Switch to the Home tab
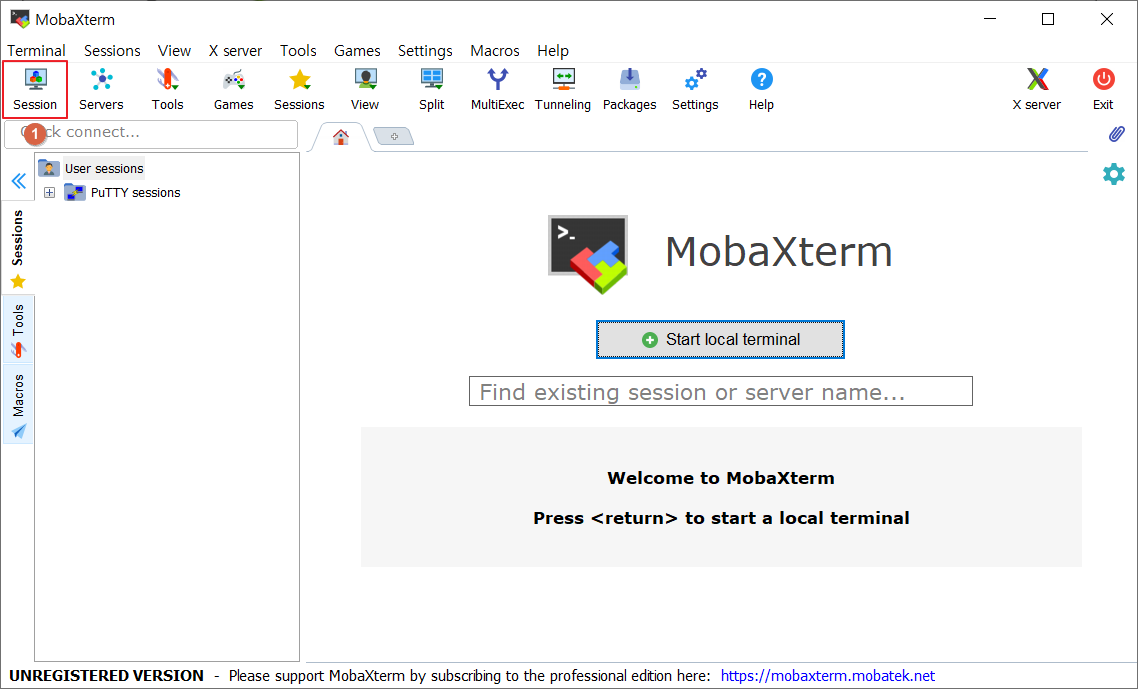The width and height of the screenshot is (1138, 689). 340,136
